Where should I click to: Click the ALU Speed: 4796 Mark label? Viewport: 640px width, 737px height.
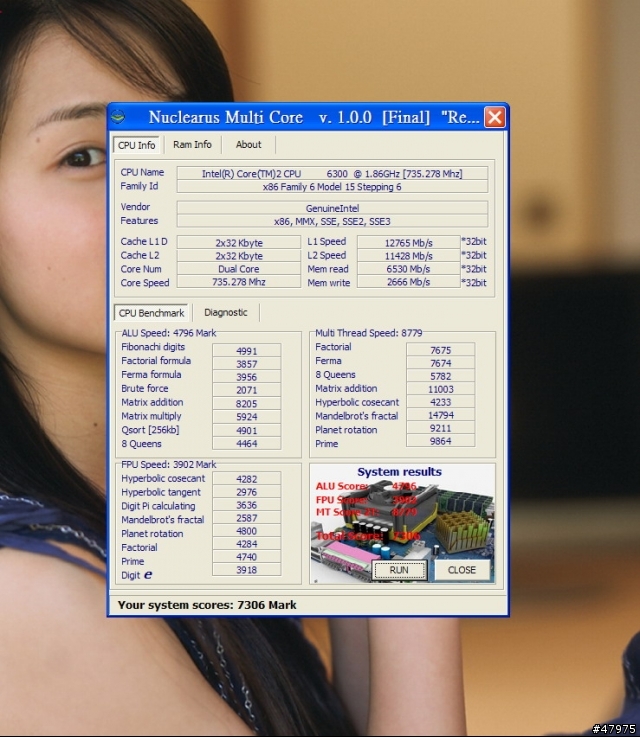point(169,333)
